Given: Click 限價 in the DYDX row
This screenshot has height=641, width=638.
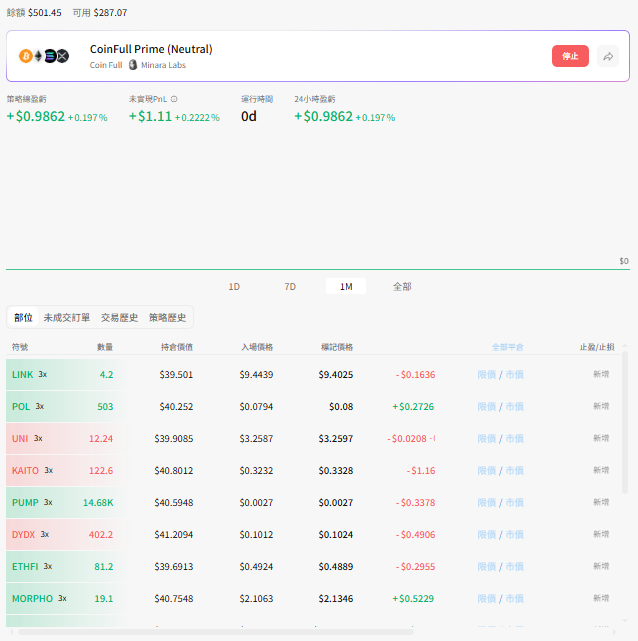Looking at the screenshot, I should click(487, 535).
